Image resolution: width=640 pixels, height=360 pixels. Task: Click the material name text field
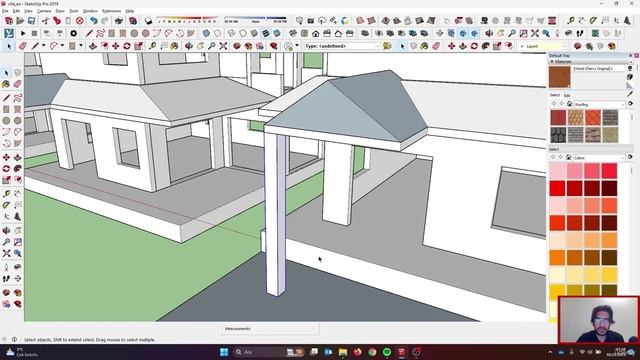click(599, 69)
